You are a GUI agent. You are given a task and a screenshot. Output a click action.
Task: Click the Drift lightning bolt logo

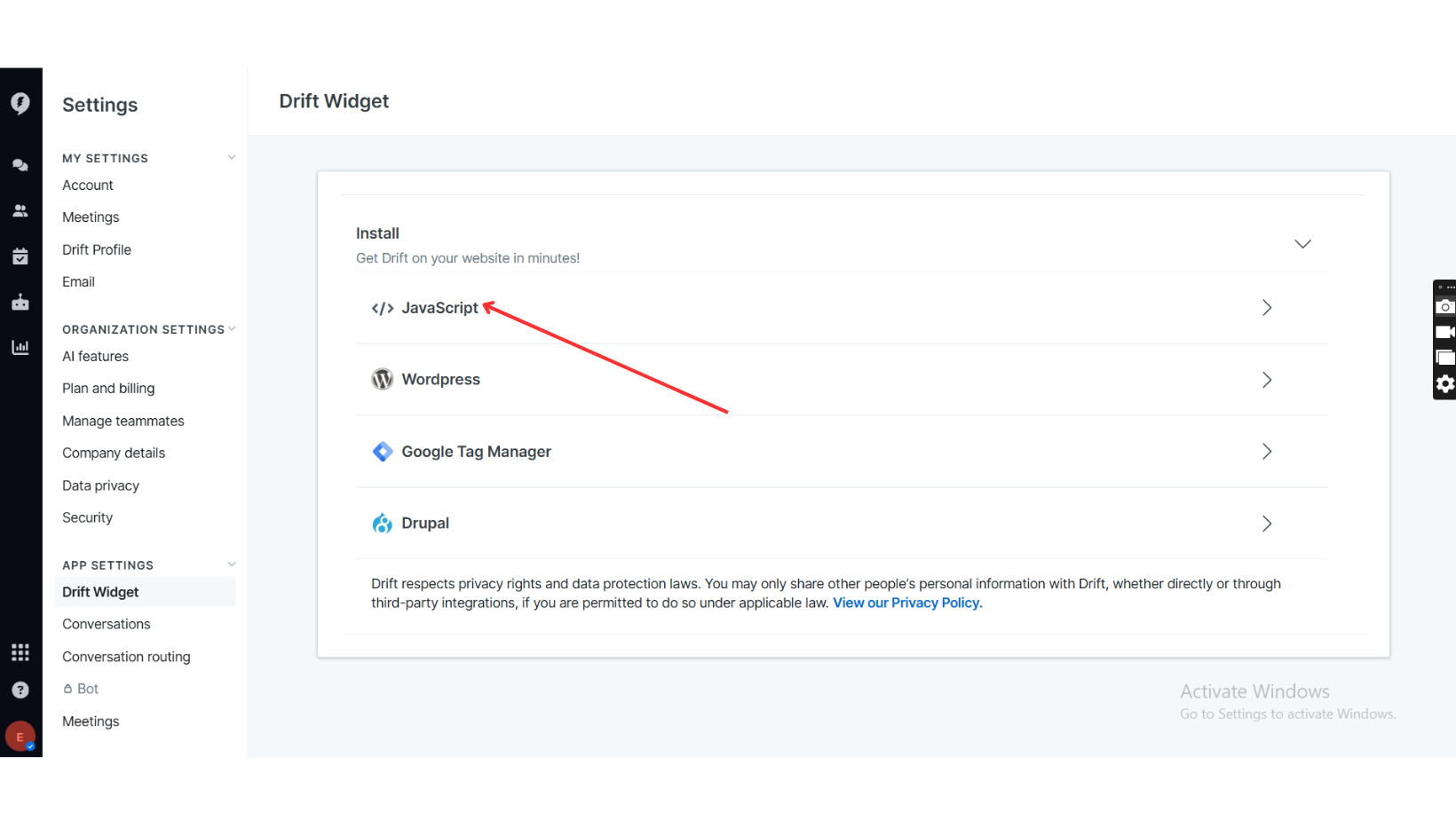click(20, 103)
